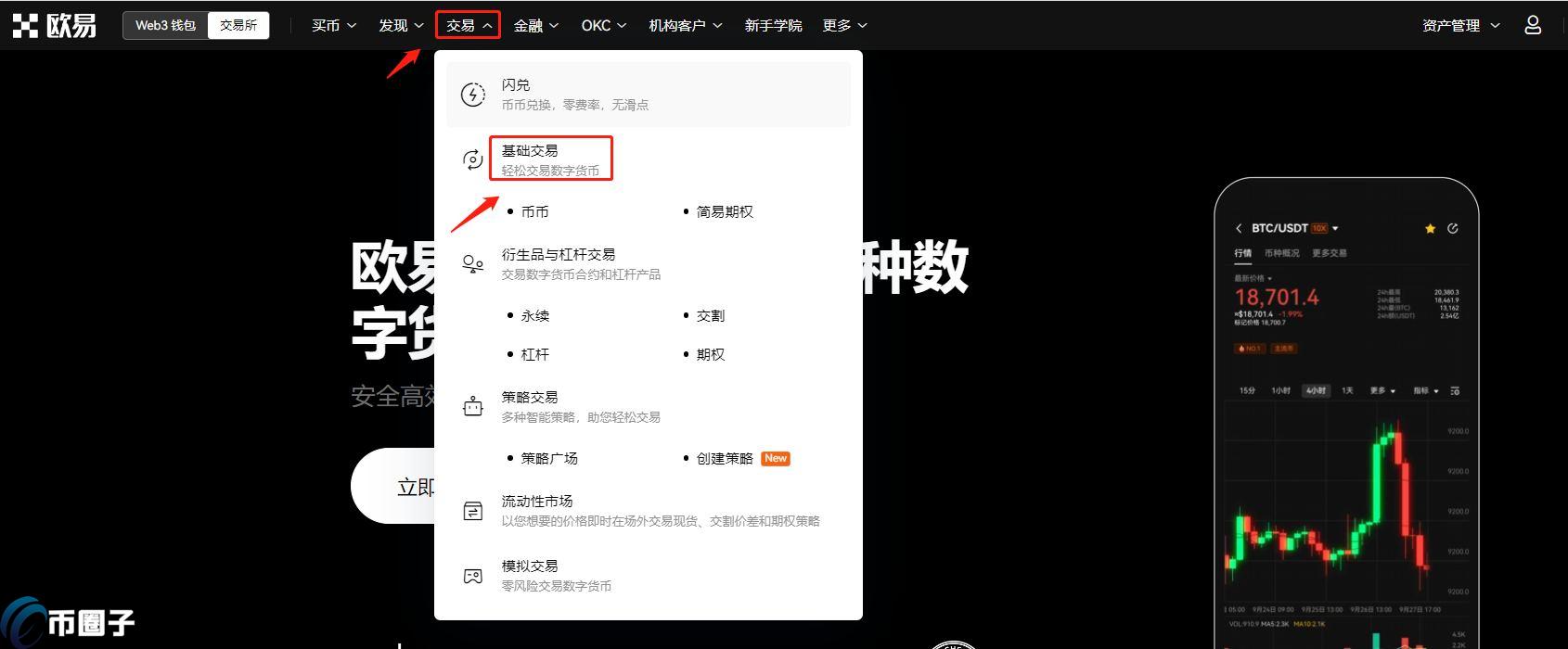Click the 策略交易 robot icon

click(x=473, y=407)
